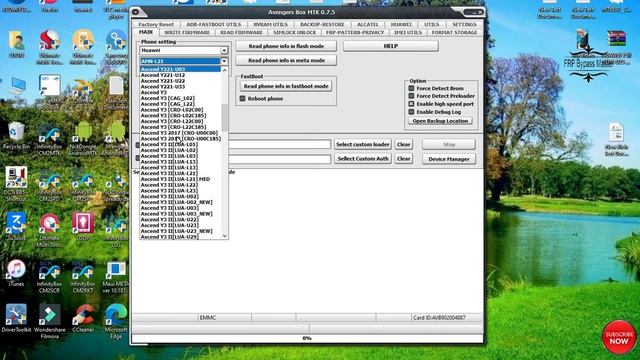Click Read phone info in fastboot mode
This screenshot has height=360, width=640.
[x=286, y=86]
